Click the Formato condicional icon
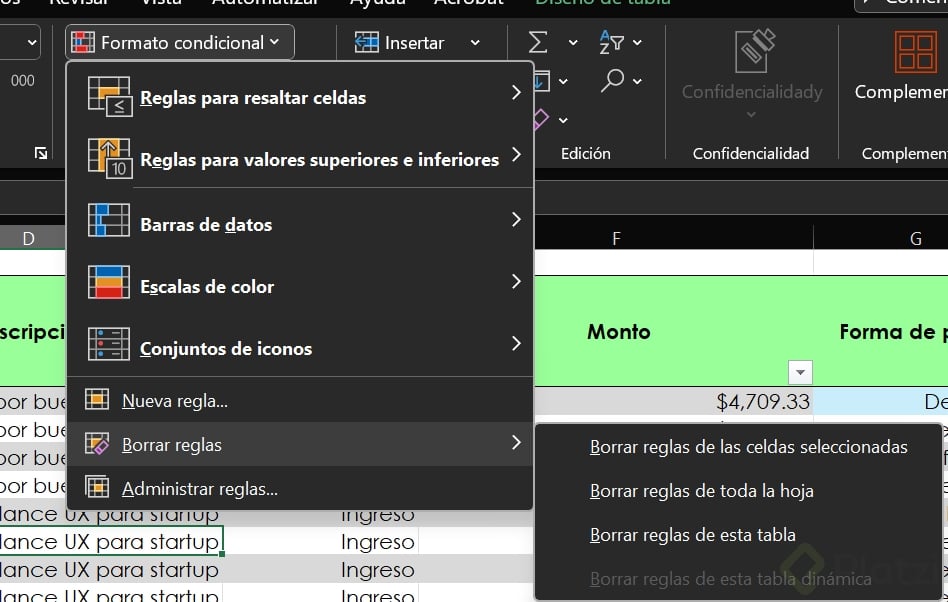948x602 pixels. tap(83, 42)
